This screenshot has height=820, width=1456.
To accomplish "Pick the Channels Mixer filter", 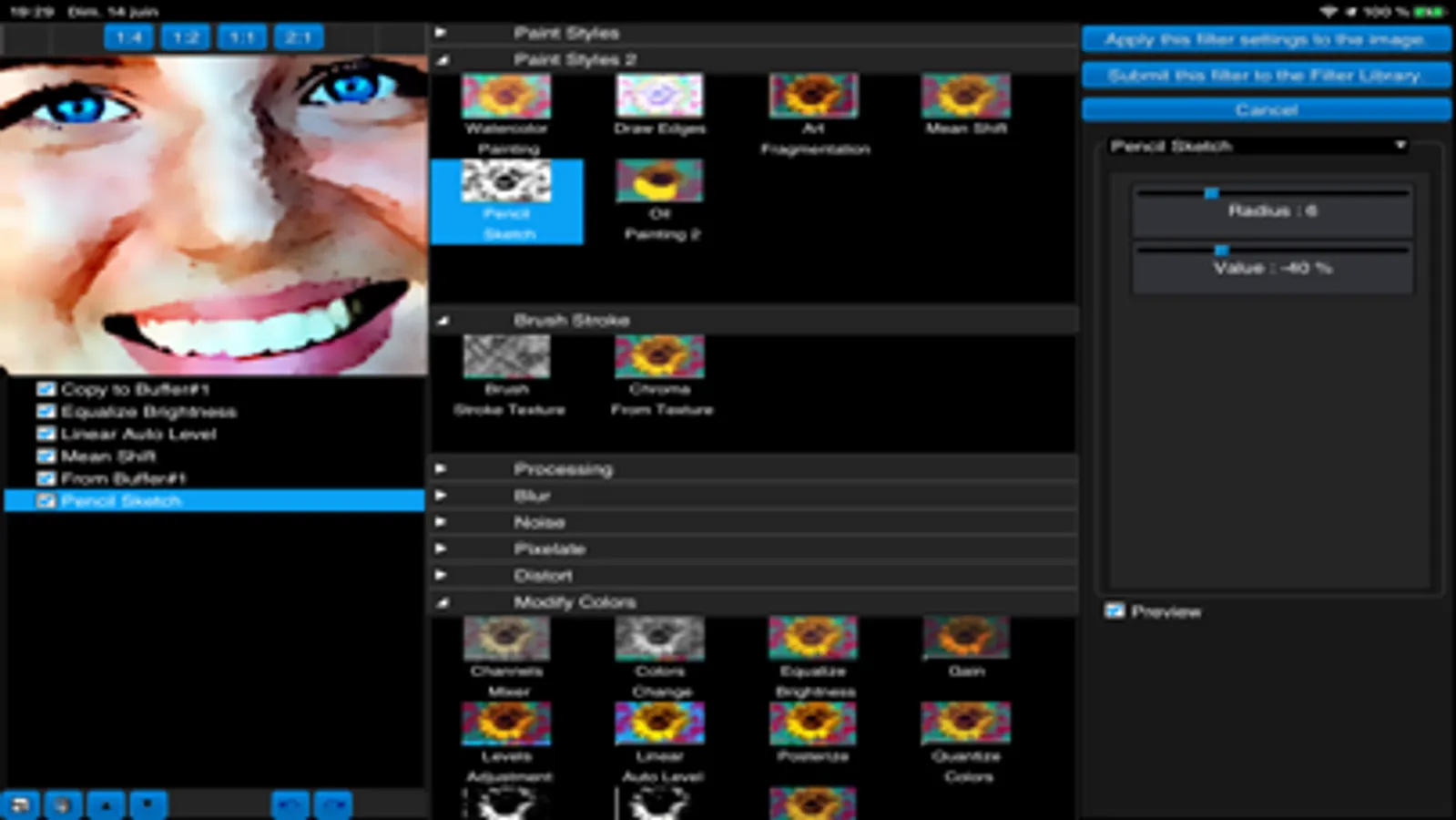I will coord(506,638).
